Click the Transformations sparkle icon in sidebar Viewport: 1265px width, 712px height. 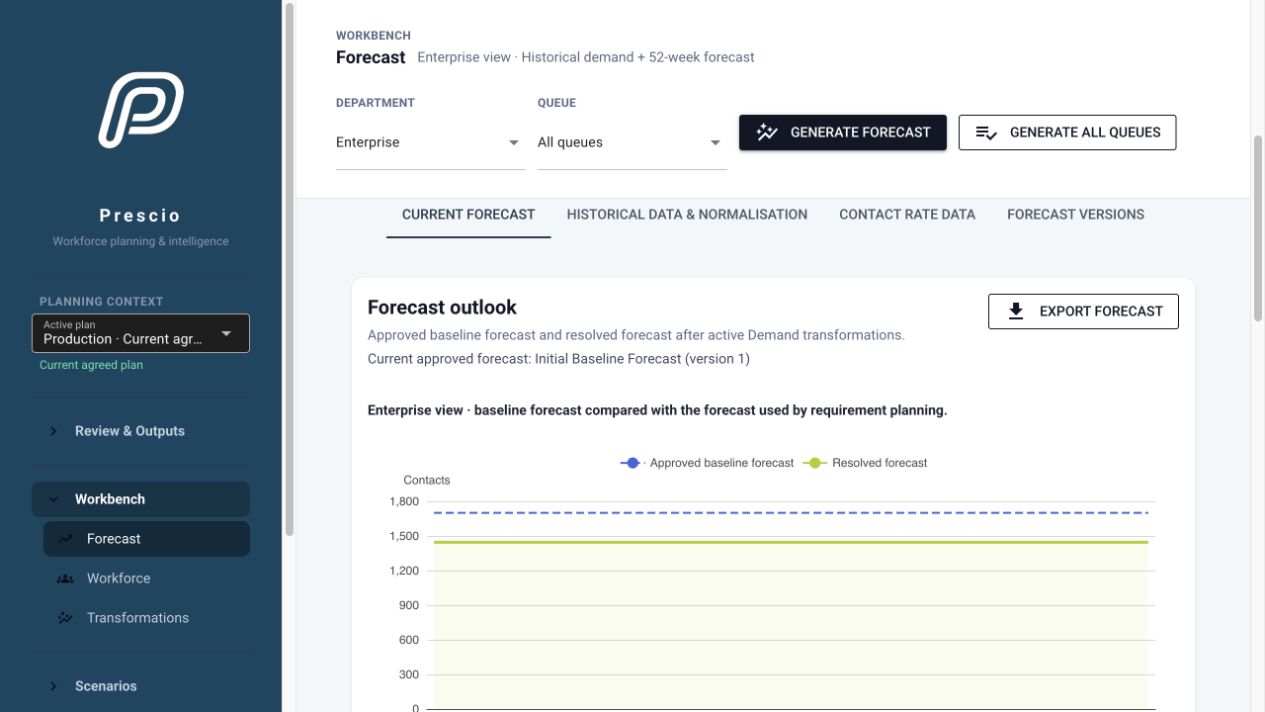pyautogui.click(x=65, y=618)
